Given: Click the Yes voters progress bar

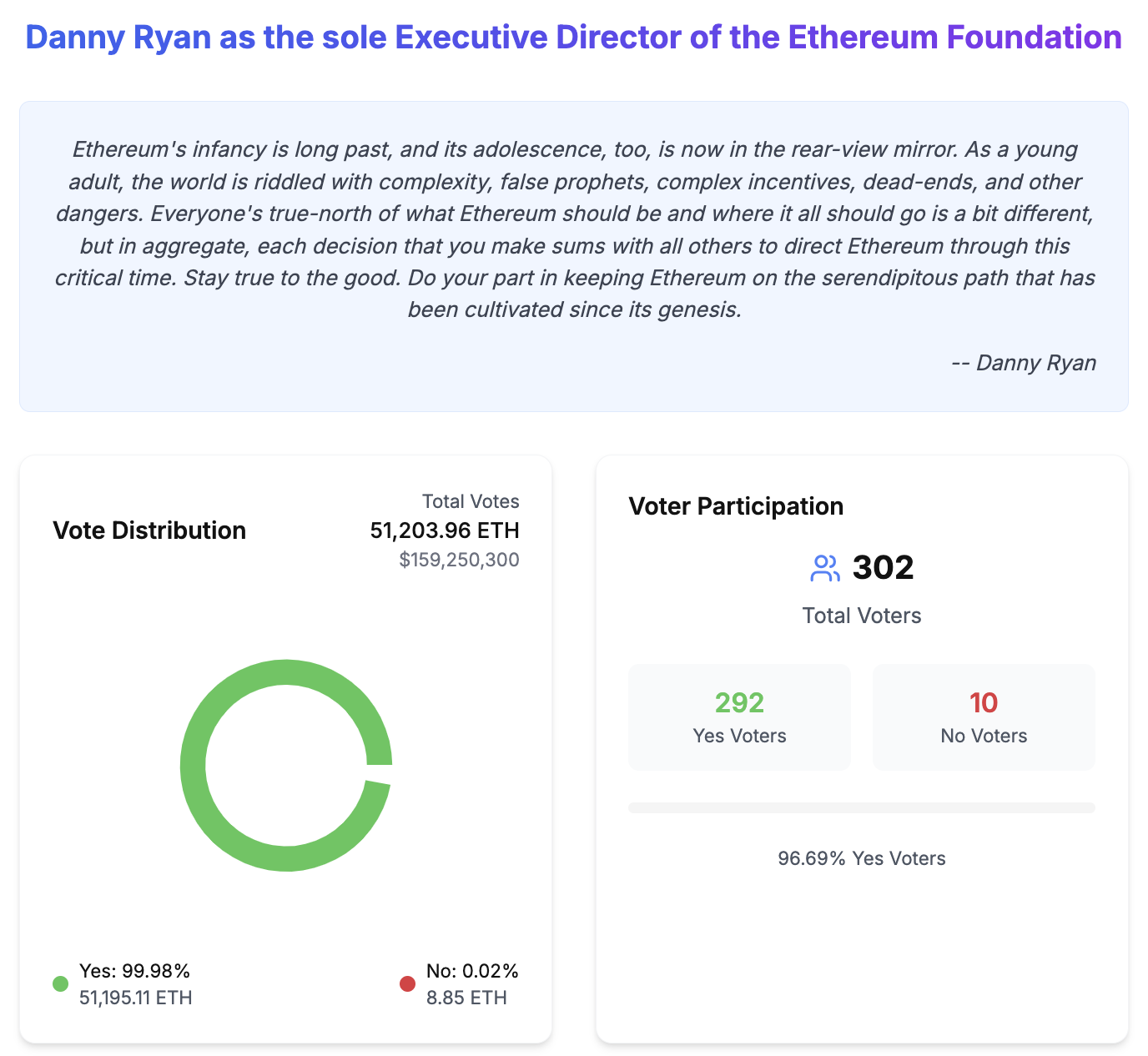Looking at the screenshot, I should tap(861, 807).
